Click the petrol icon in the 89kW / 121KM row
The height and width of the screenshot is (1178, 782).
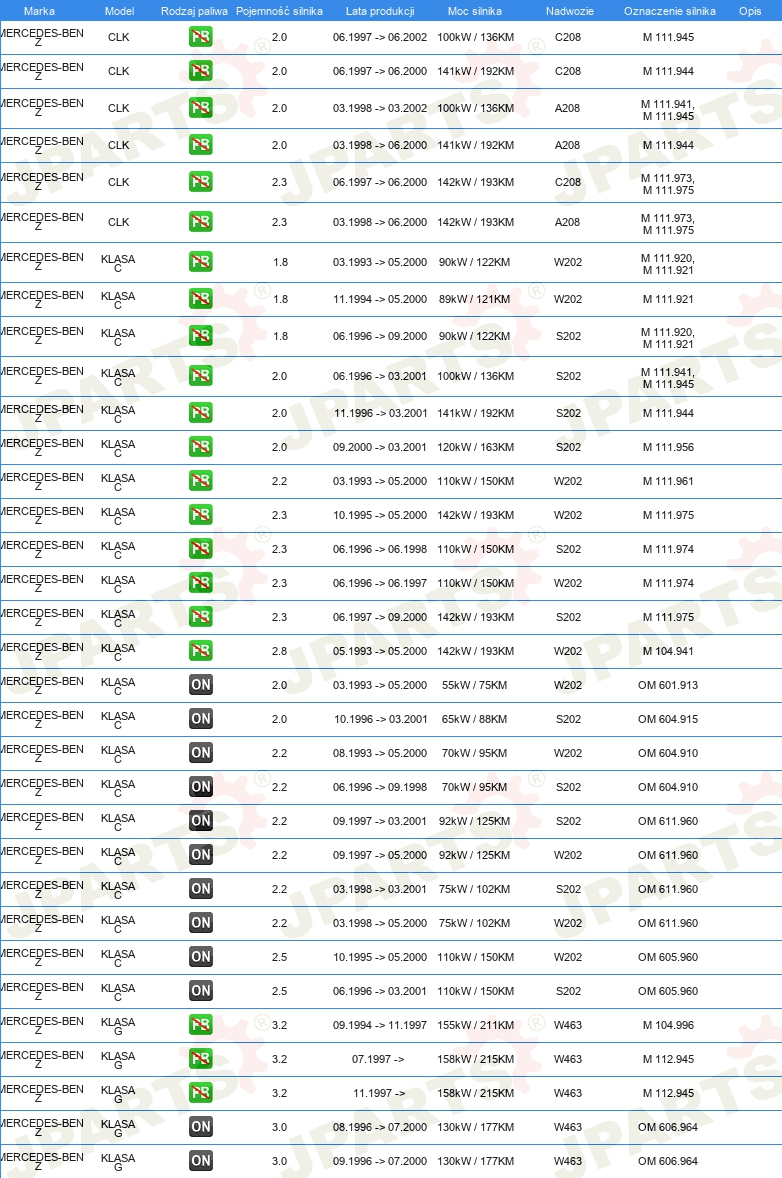201,299
